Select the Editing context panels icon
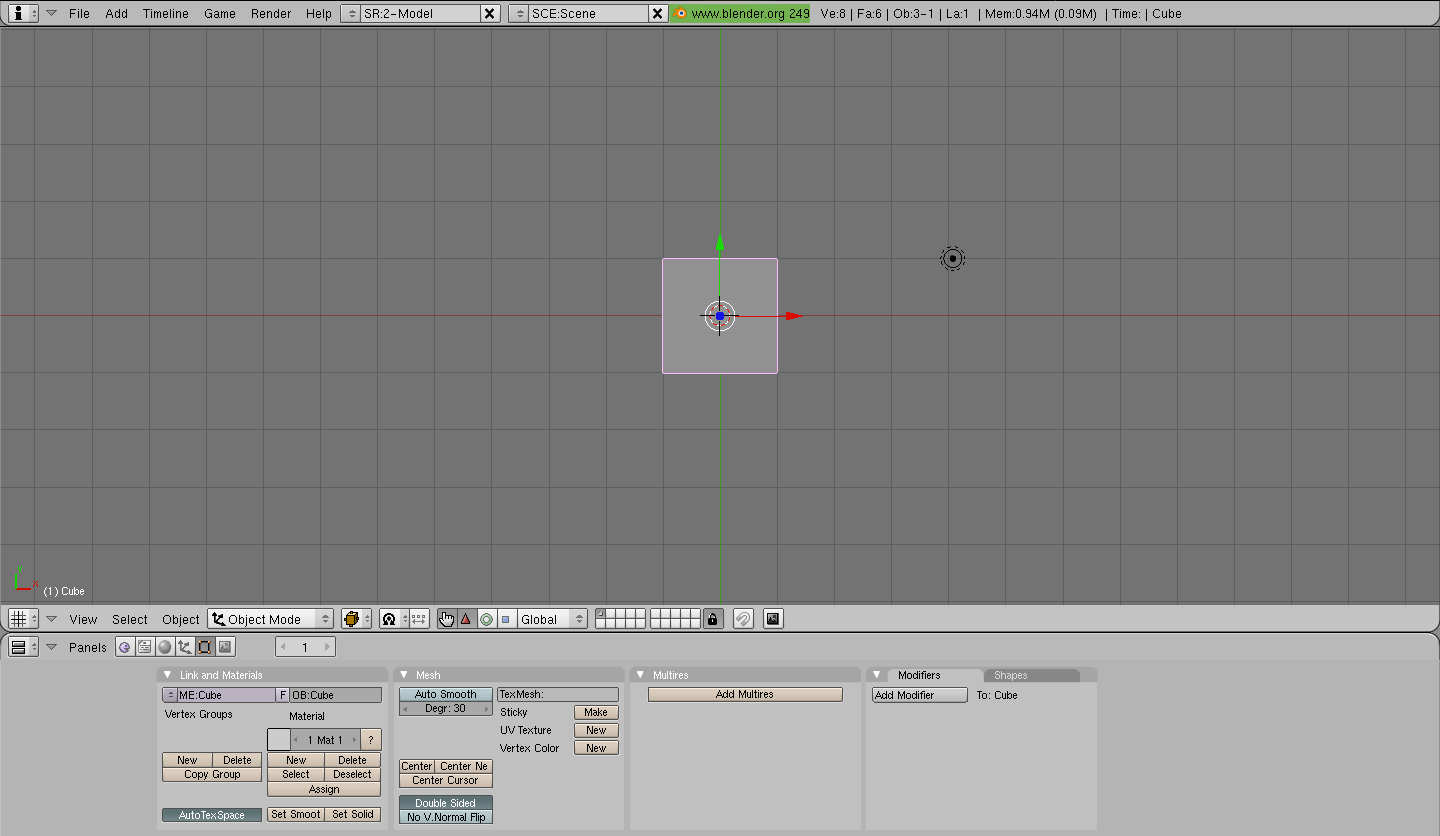1440x836 pixels. pyautogui.click(x=205, y=647)
